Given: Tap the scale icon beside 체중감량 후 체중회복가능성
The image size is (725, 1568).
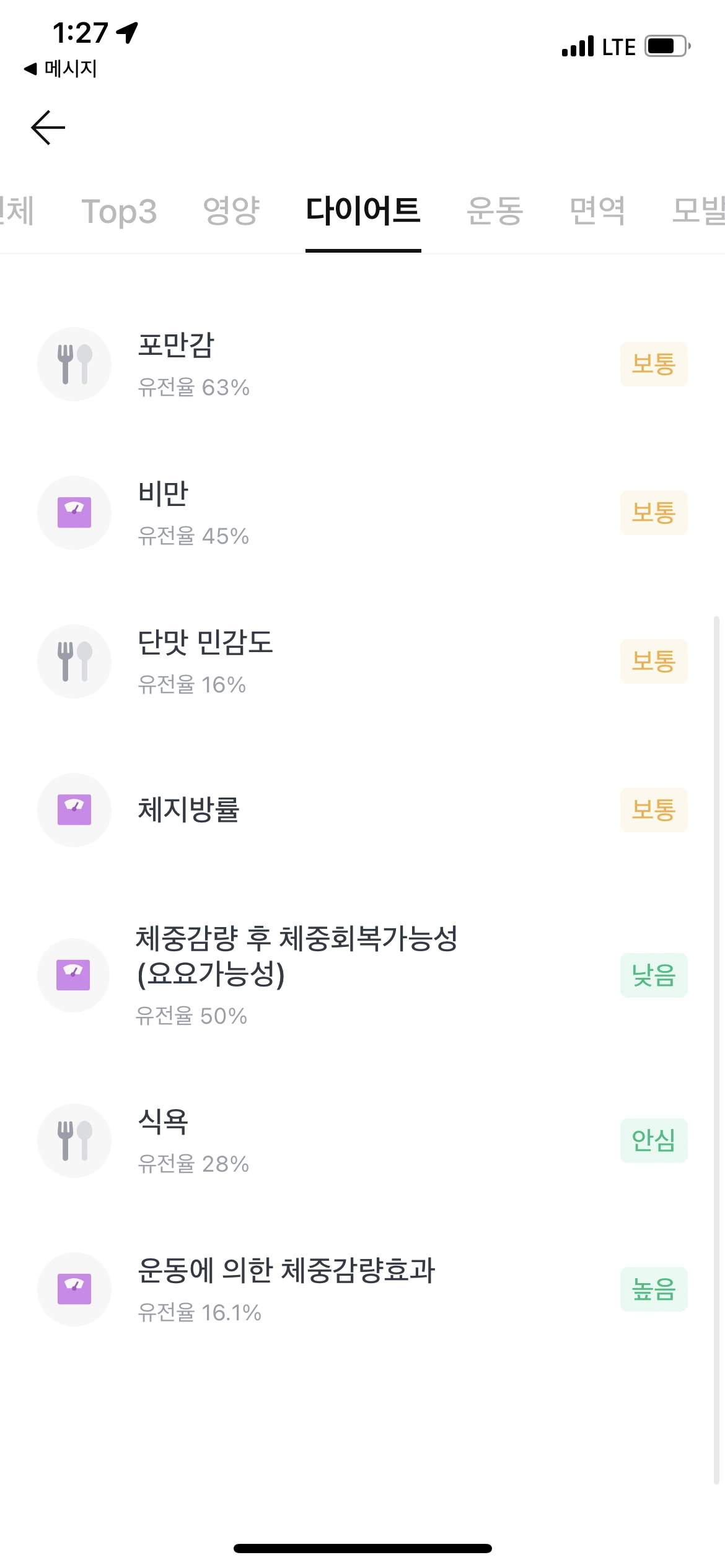Looking at the screenshot, I should click(74, 975).
